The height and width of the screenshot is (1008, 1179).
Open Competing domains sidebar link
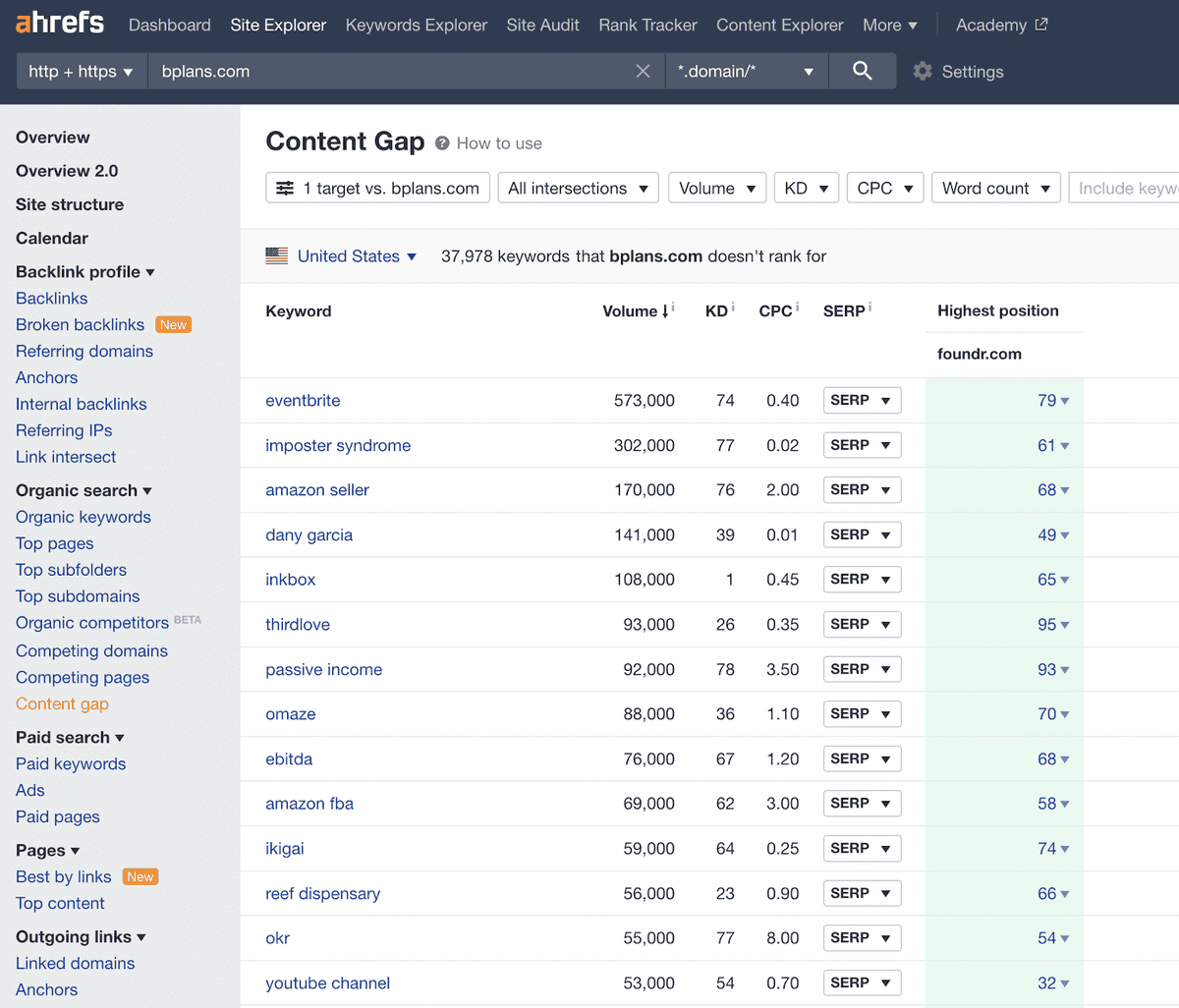[91, 650]
